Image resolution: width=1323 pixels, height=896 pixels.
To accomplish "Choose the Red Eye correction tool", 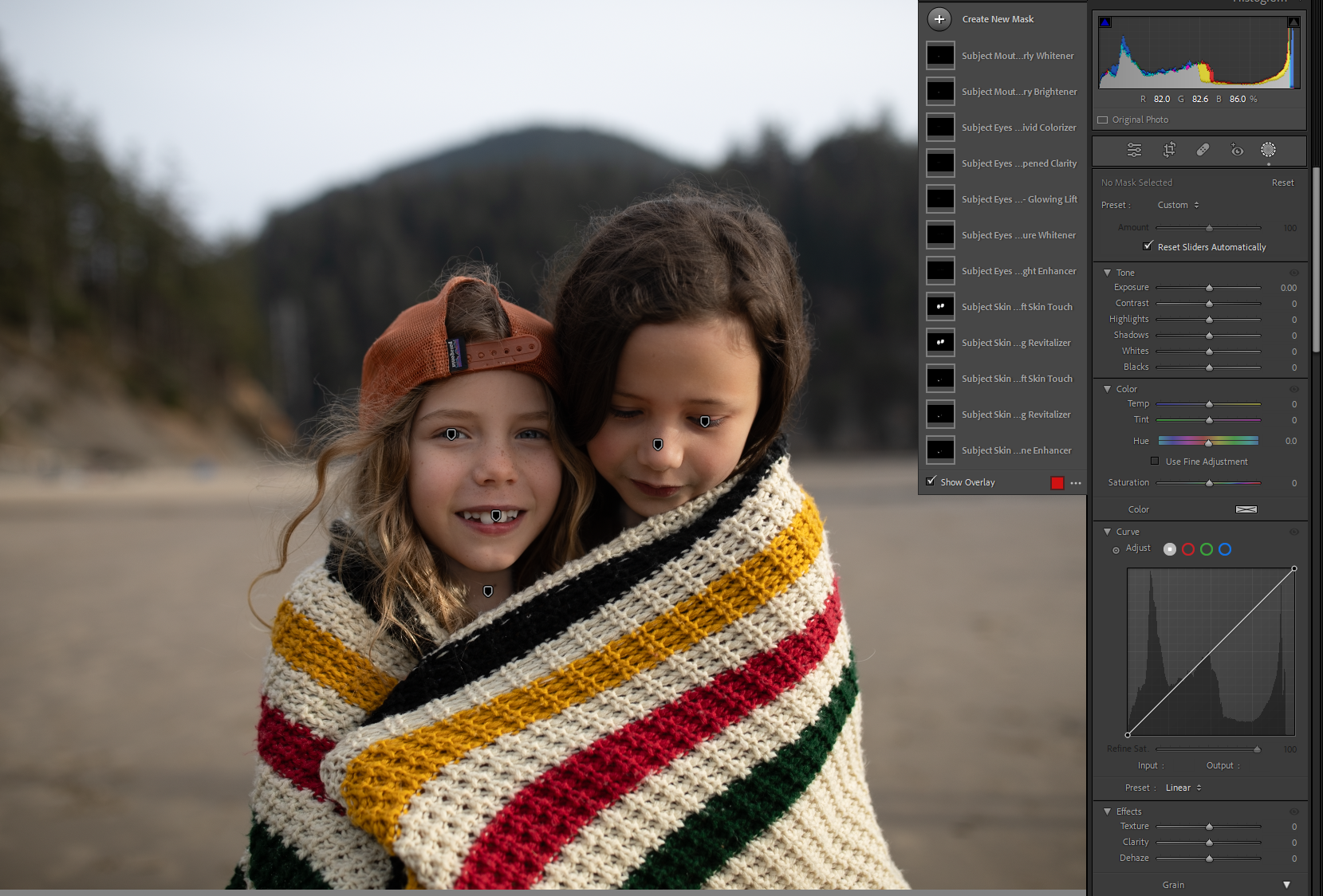I will coord(1236,150).
